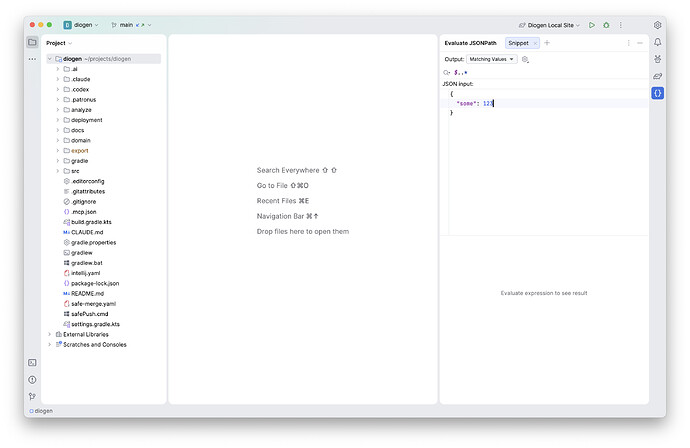Expand the gradle folder
The image size is (690, 448).
click(58, 161)
